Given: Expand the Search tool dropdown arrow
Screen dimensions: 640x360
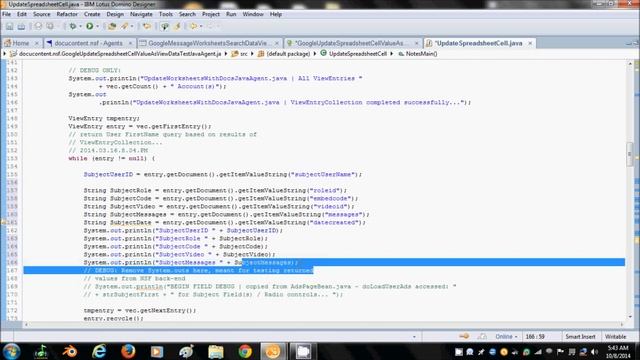Looking at the screenshot, I should (x=131, y=27).
